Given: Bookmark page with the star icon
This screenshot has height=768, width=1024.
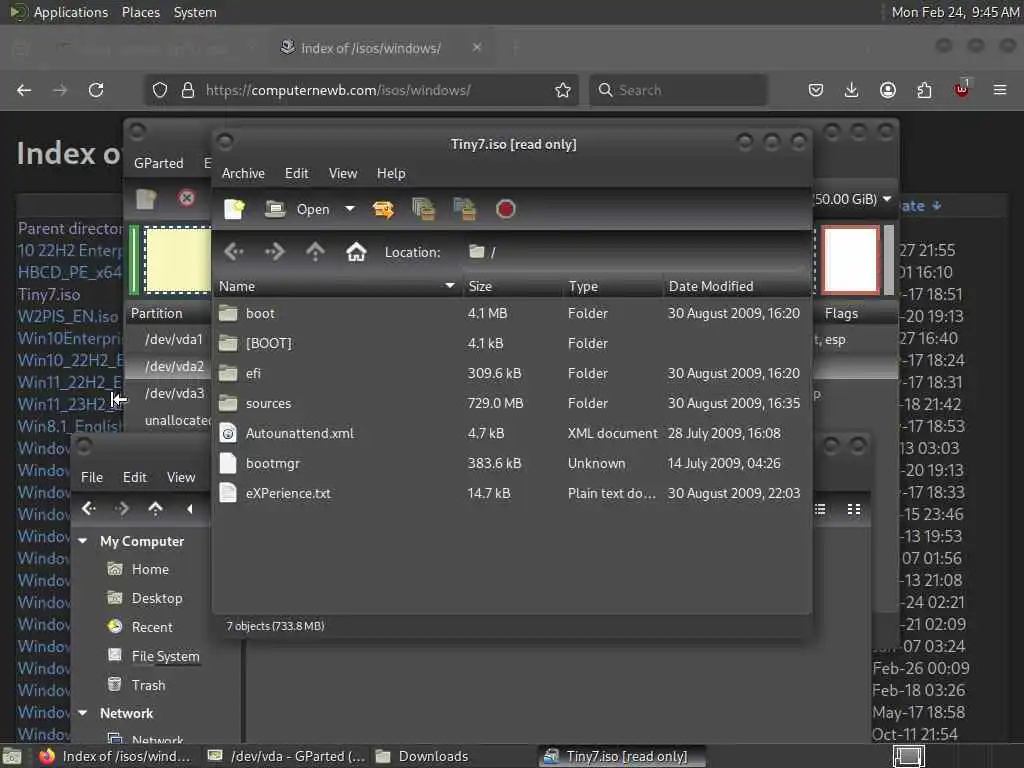Looking at the screenshot, I should (x=563, y=90).
